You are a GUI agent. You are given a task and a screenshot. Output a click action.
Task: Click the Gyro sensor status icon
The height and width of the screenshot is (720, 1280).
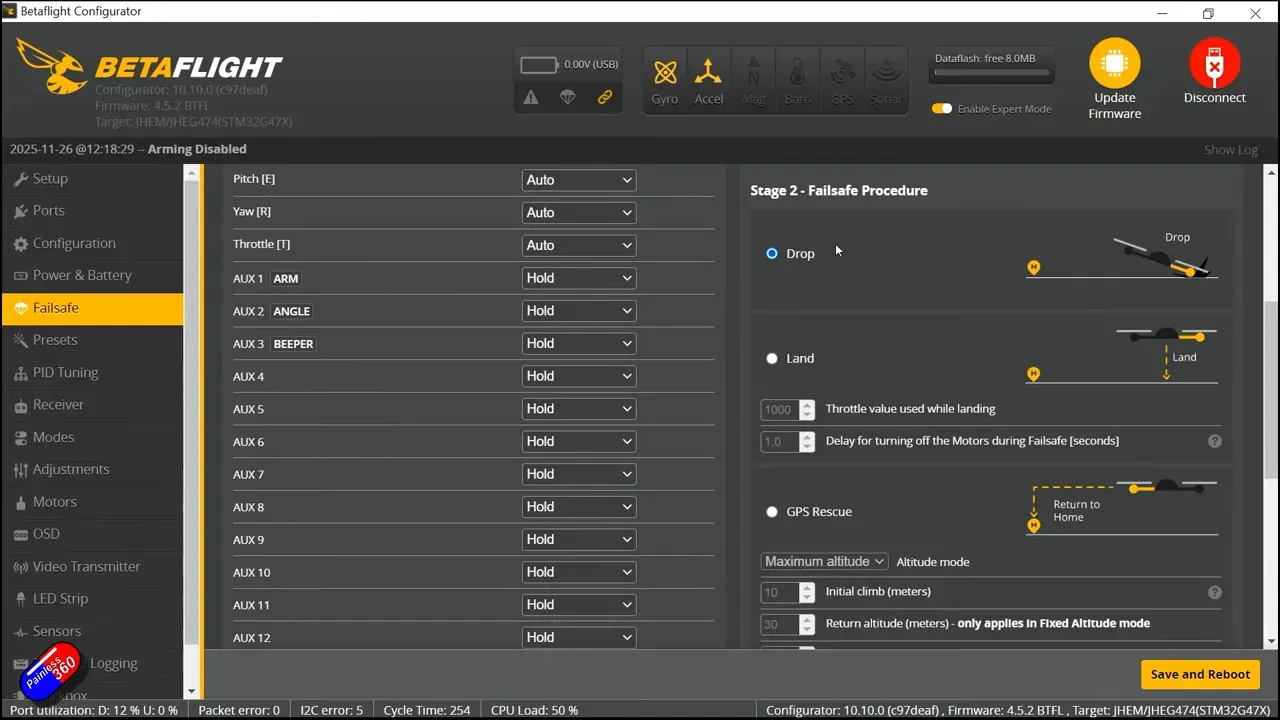tap(665, 80)
